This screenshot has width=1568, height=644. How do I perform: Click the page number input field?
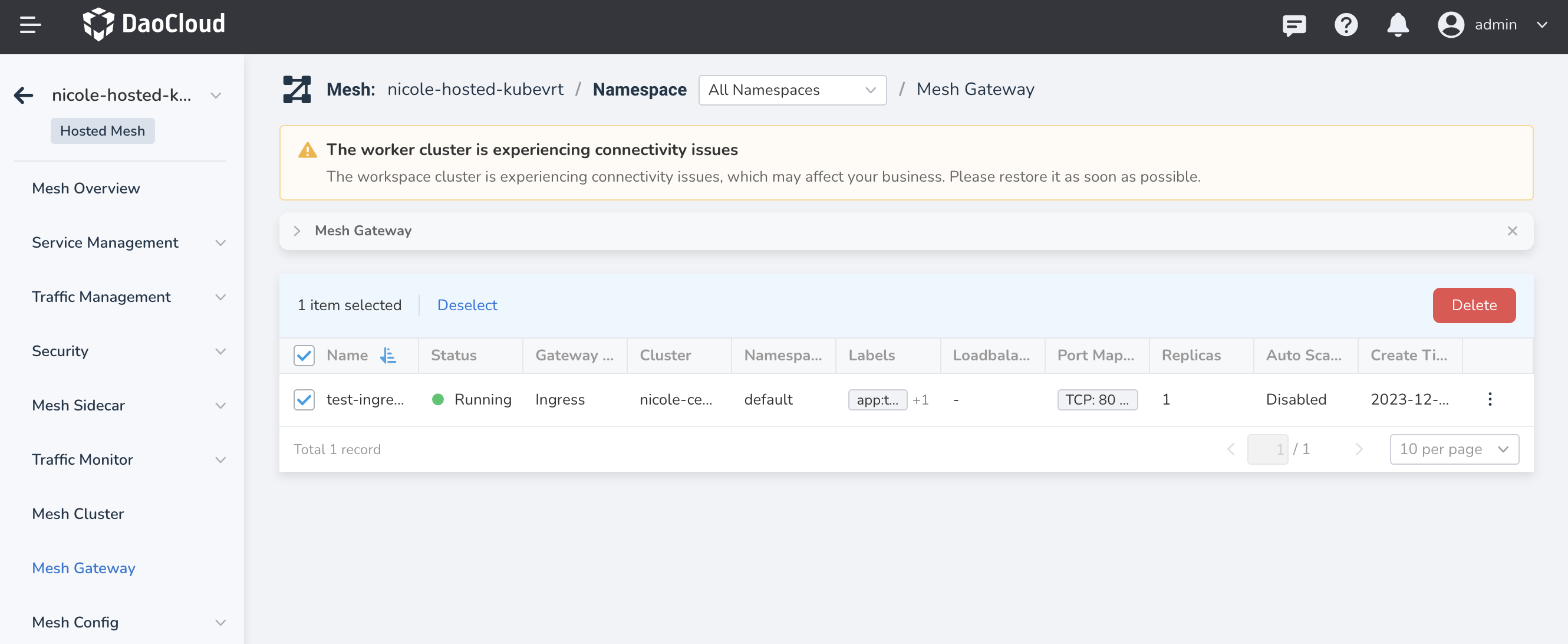click(1267, 449)
